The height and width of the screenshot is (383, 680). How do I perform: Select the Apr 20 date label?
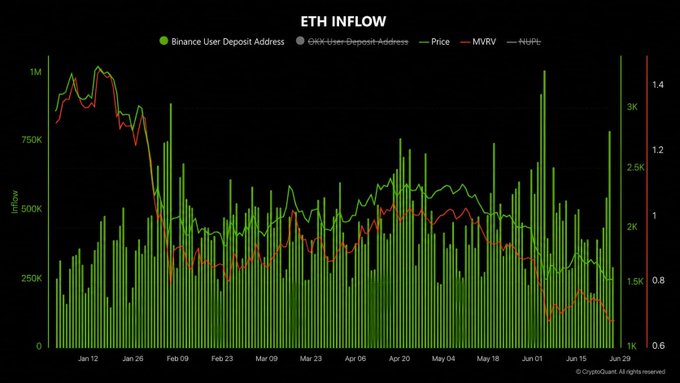[x=399, y=359]
